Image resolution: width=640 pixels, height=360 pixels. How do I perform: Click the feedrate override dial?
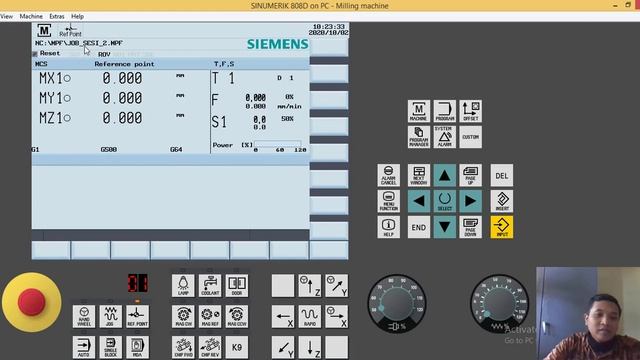click(499, 304)
